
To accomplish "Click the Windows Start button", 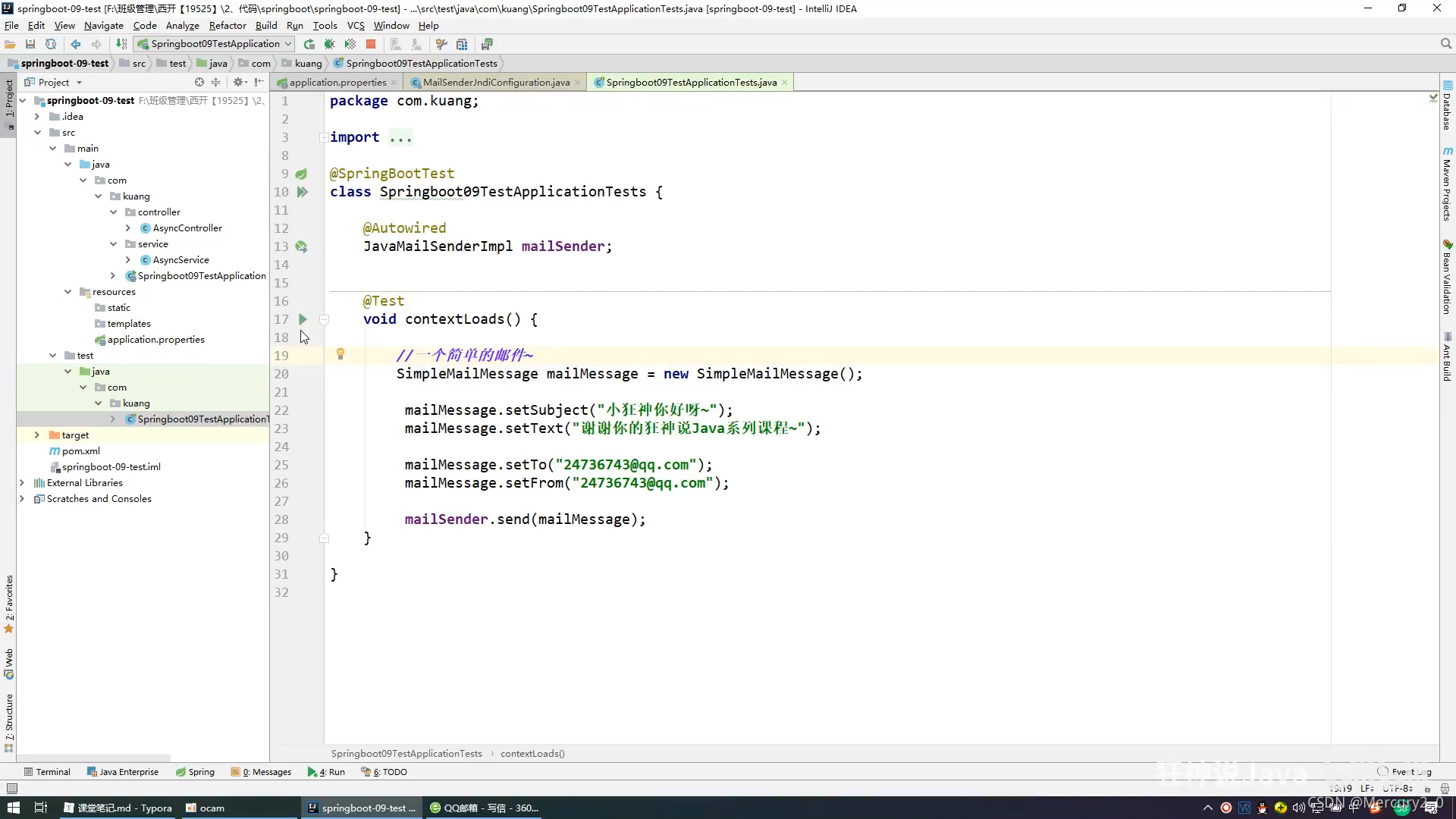I will [x=13, y=808].
